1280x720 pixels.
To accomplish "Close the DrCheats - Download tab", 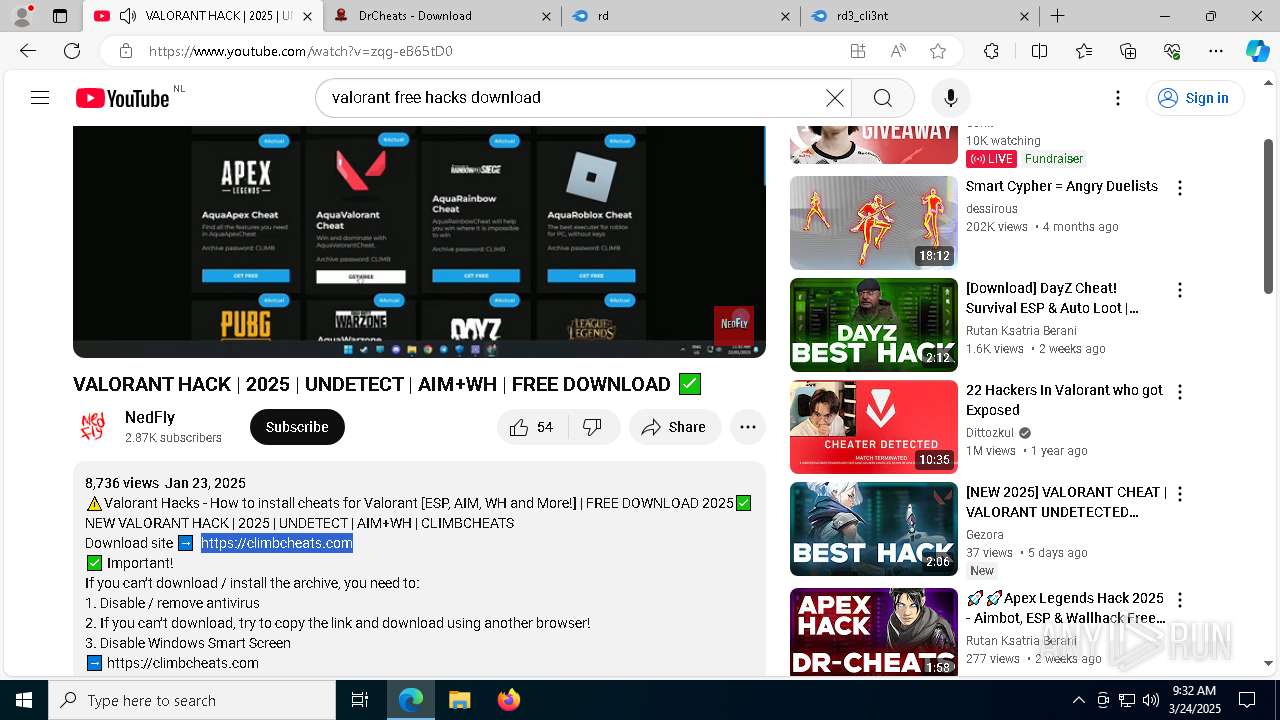I will [x=546, y=16].
